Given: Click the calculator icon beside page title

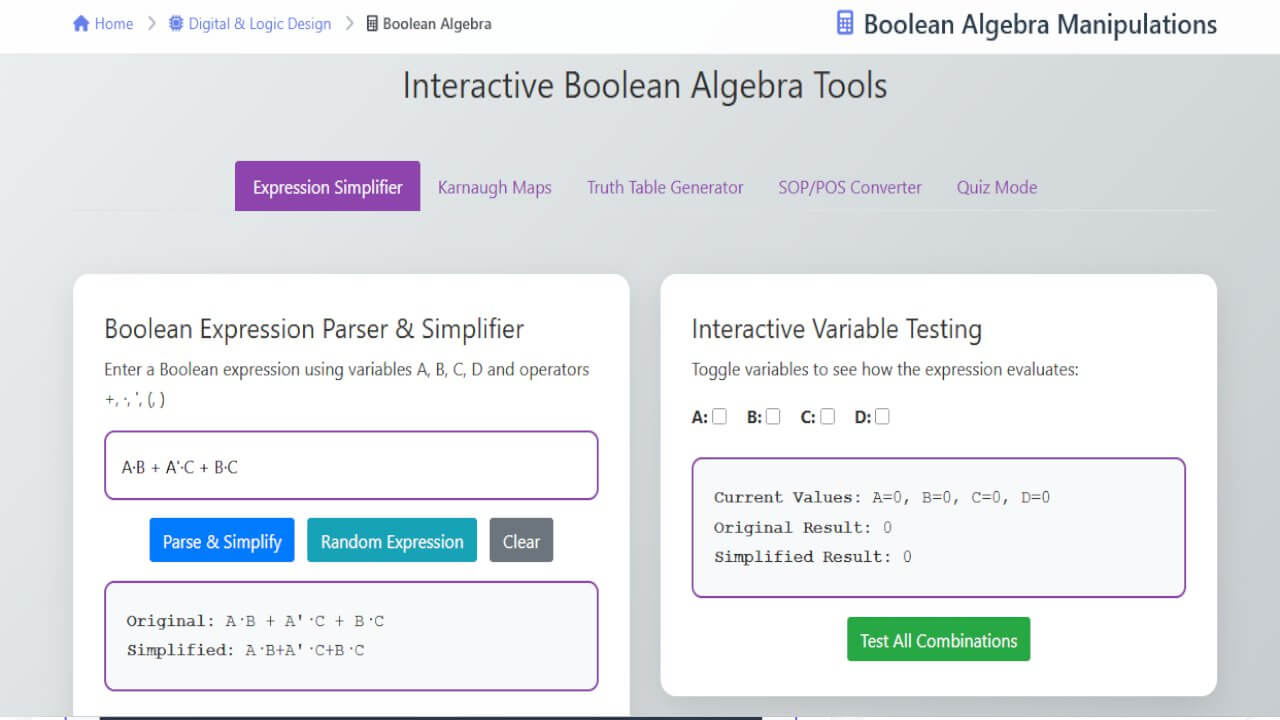Looking at the screenshot, I should [x=845, y=24].
